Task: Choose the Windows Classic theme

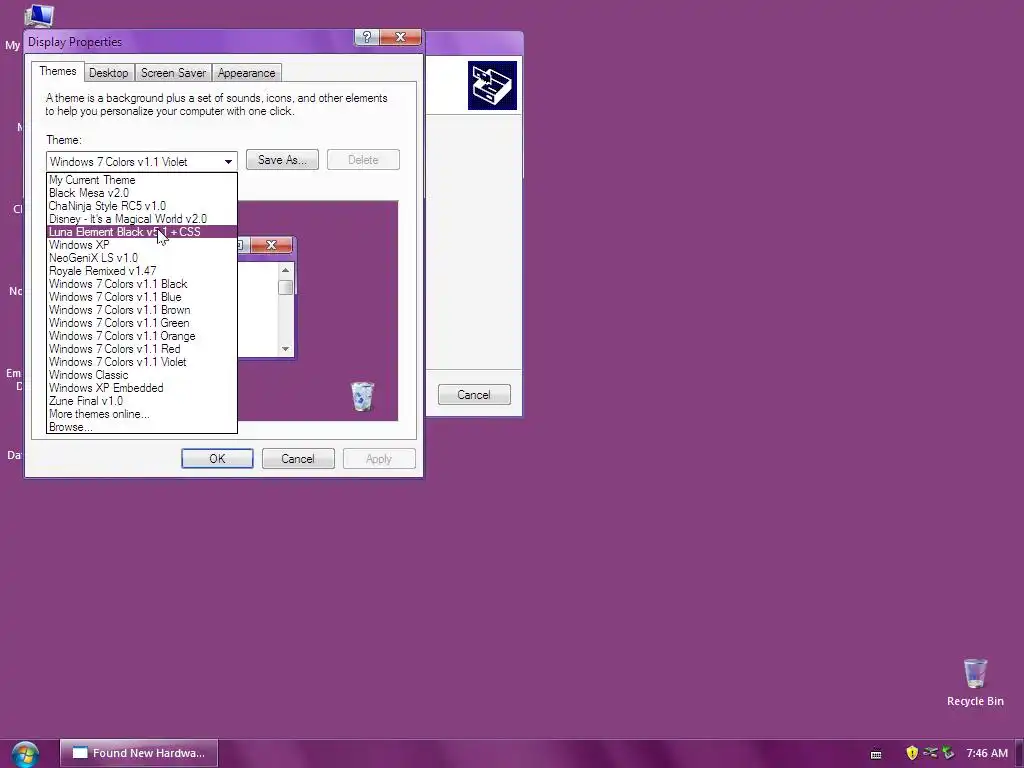Action: 142,375
